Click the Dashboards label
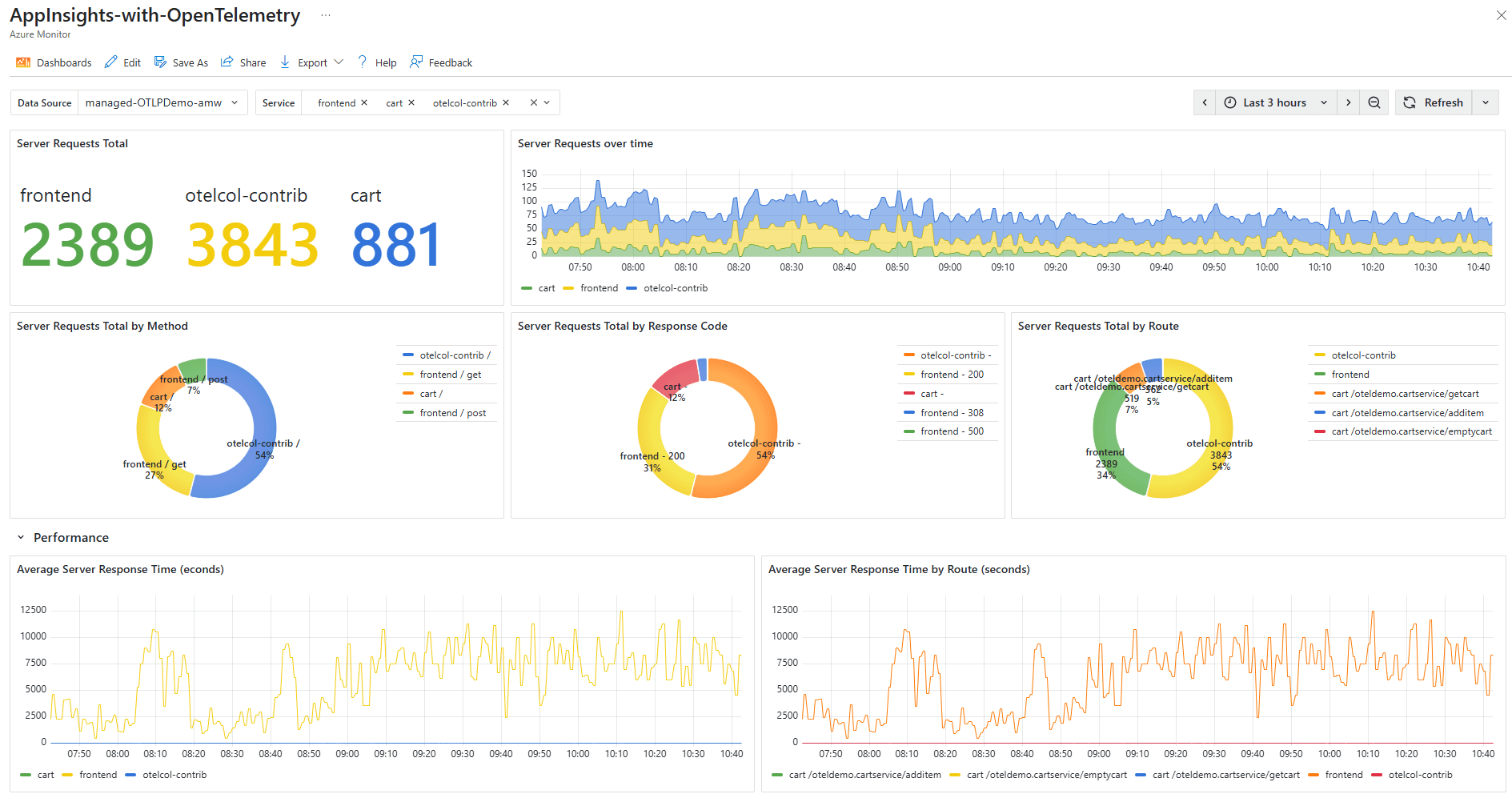This screenshot has height=794, width=1512. point(64,62)
